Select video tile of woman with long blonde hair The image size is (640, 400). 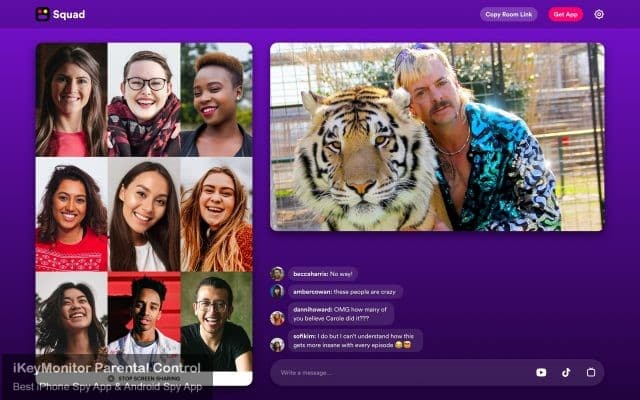click(x=216, y=214)
